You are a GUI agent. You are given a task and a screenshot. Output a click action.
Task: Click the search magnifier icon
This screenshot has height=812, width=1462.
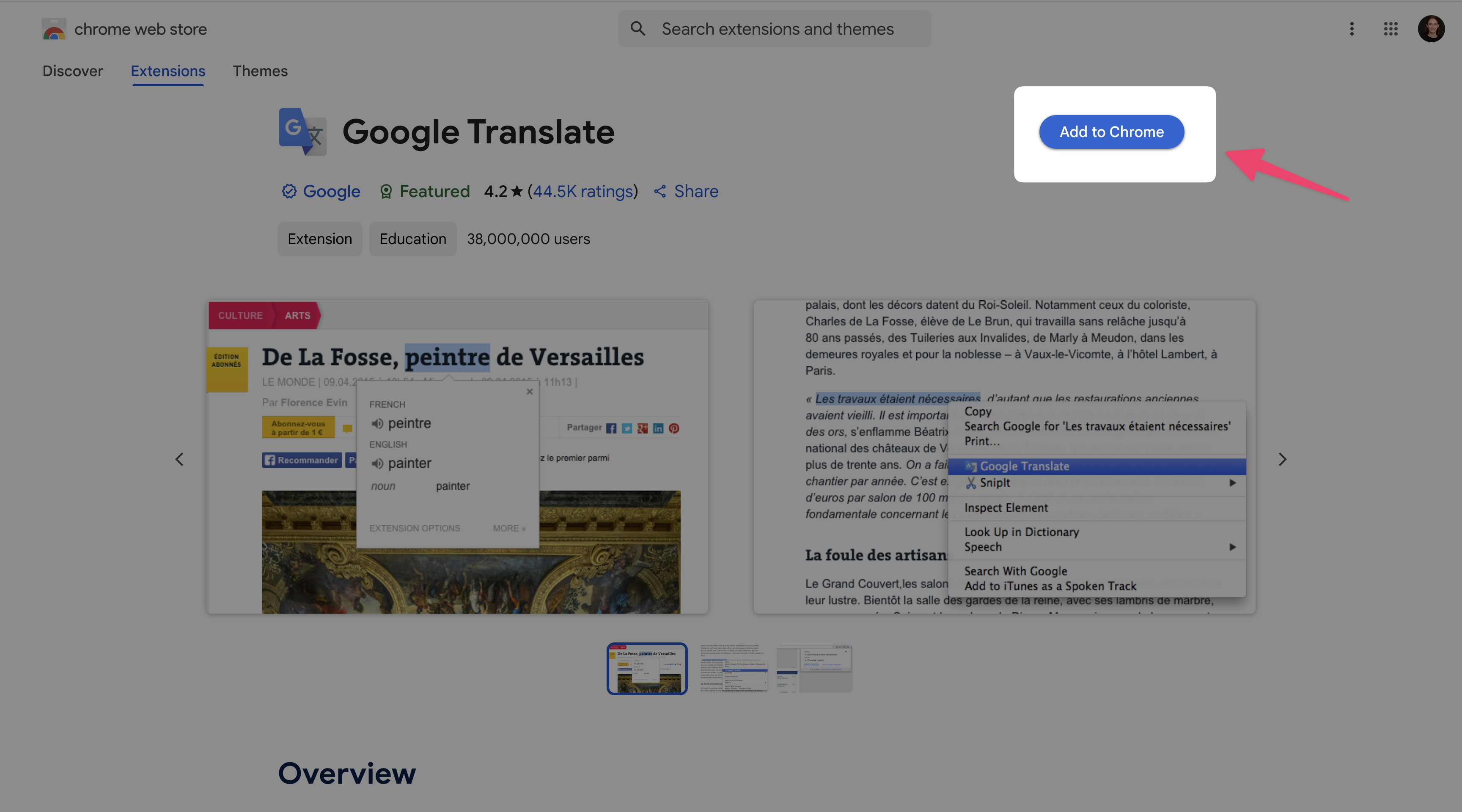(638, 28)
